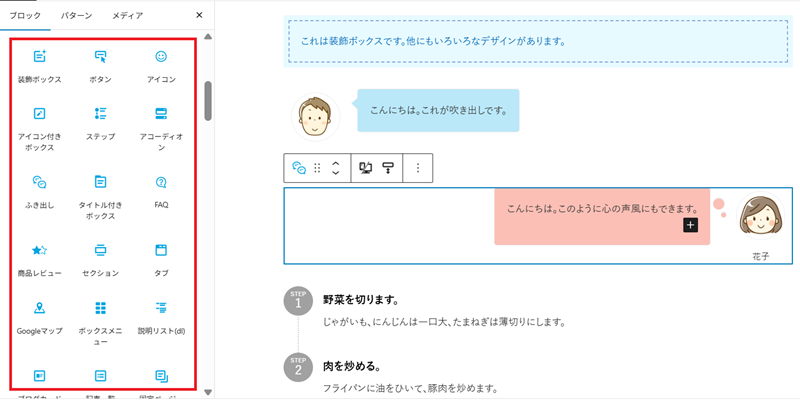This screenshot has height=400, width=800.
Task: Insert the ボタン block
Action: pyautogui.click(x=100, y=66)
